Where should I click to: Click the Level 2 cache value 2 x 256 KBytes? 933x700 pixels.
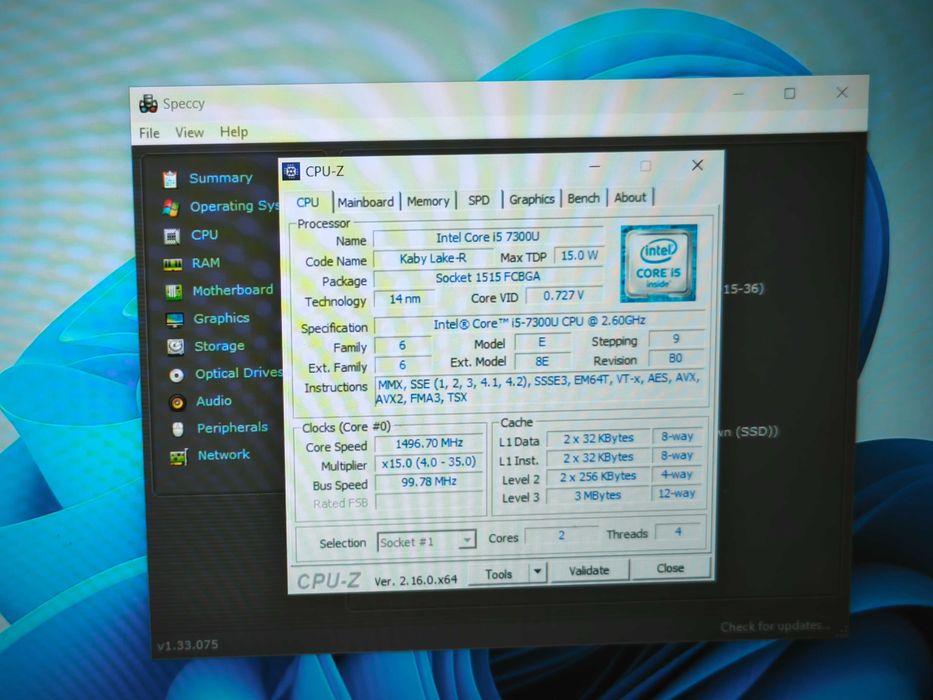(597, 476)
